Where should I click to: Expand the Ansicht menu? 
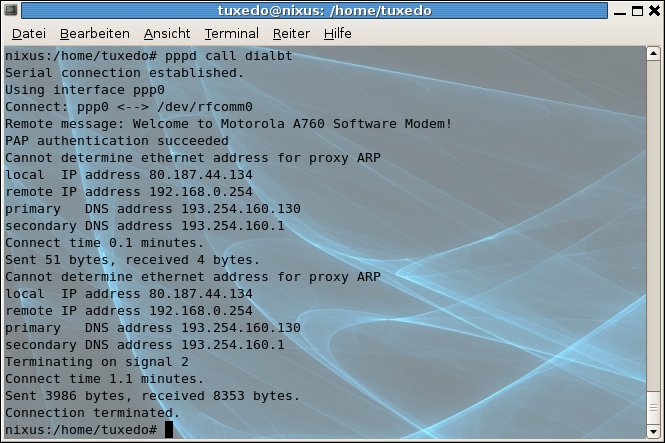[x=166, y=33]
